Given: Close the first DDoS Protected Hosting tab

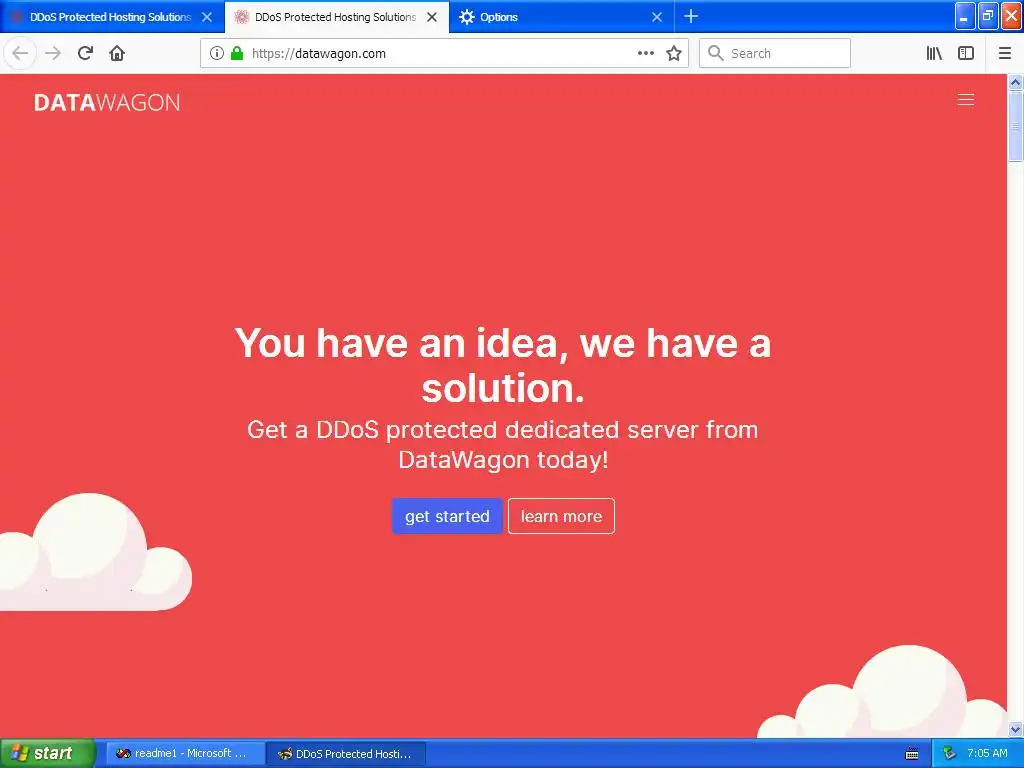Looking at the screenshot, I should tap(207, 17).
